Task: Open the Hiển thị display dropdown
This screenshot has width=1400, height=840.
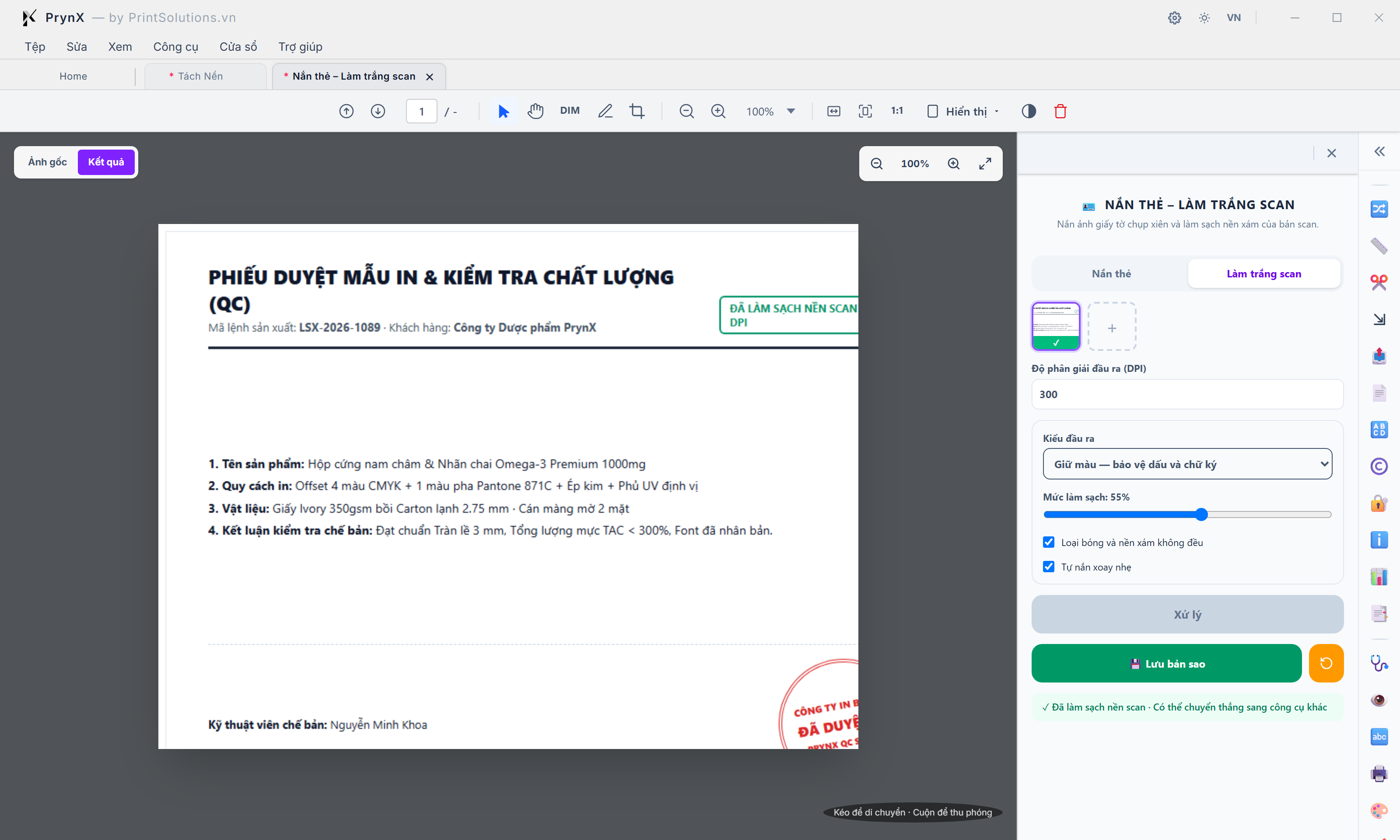Action: (x=963, y=112)
